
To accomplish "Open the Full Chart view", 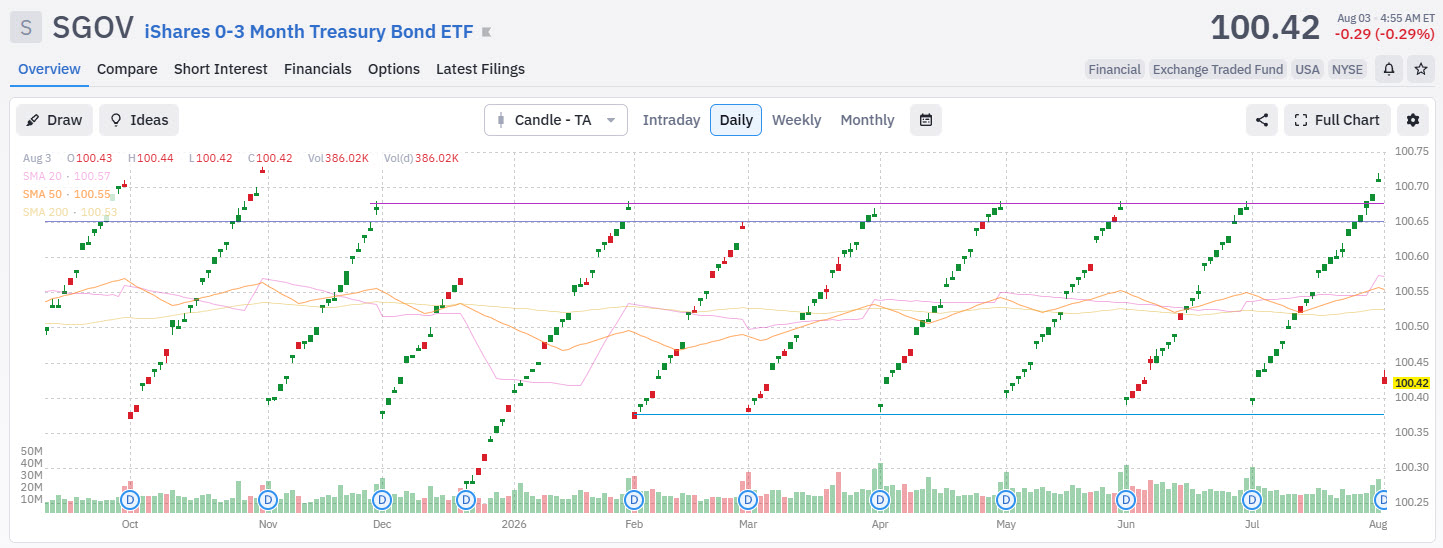I will pyautogui.click(x=1337, y=120).
